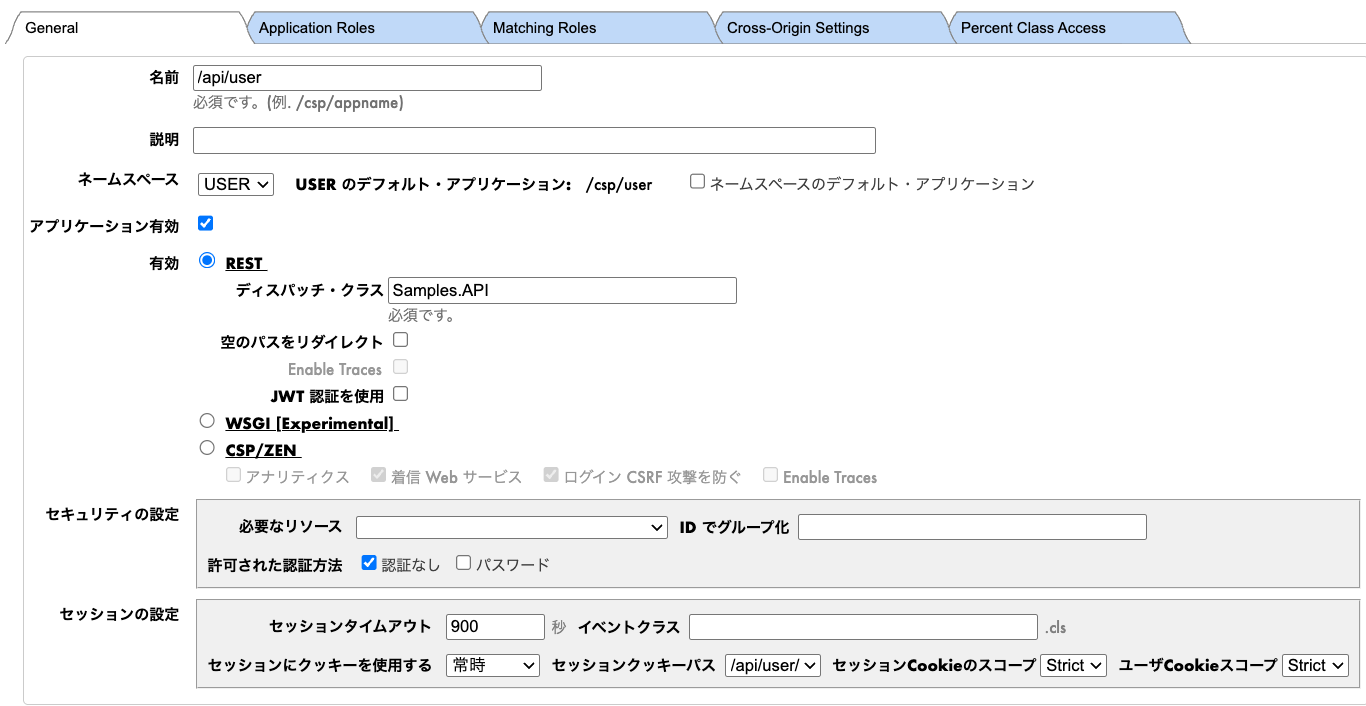The height and width of the screenshot is (706, 1366).
Task: Expand the 必要なリソース dropdown
Action: click(x=511, y=527)
